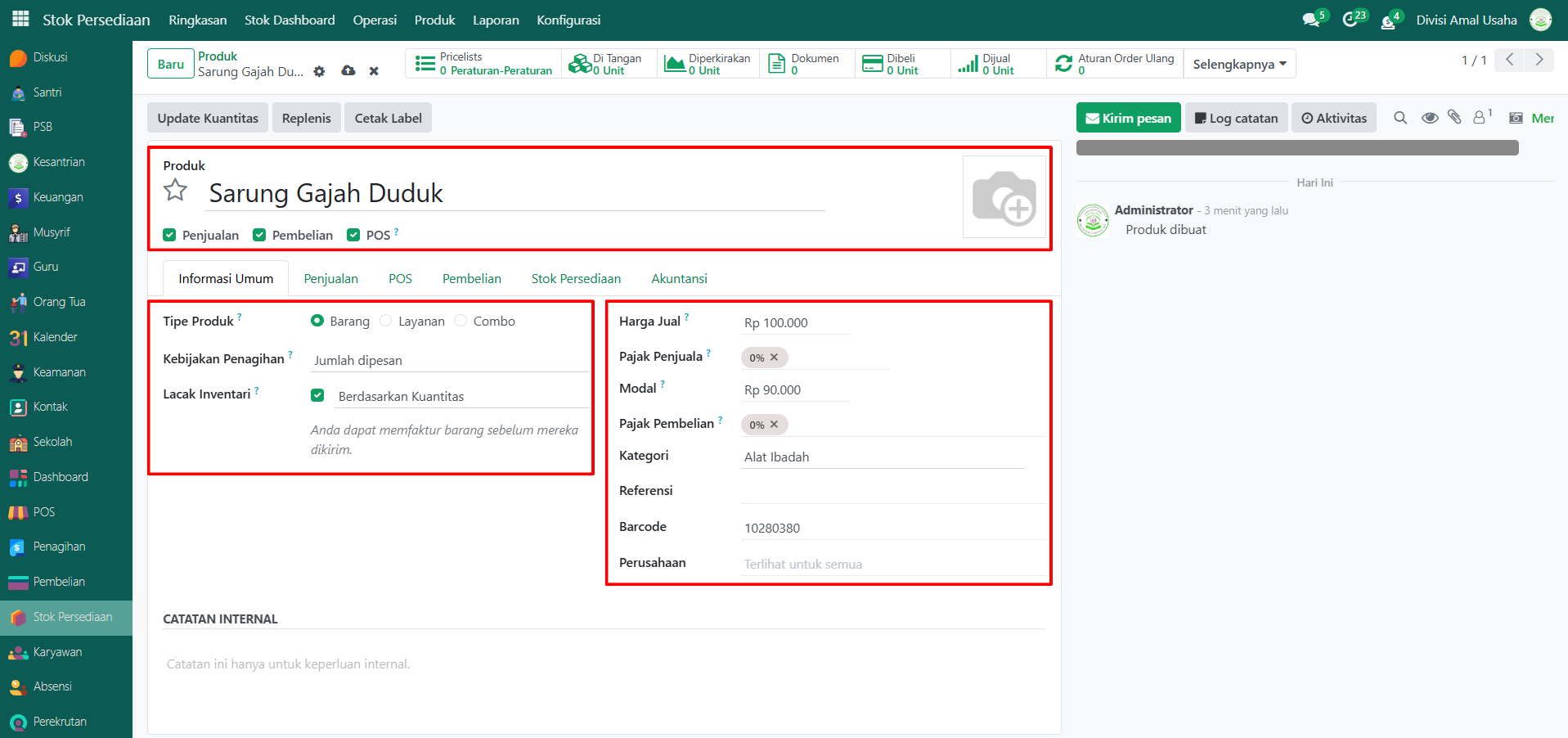Open the Konfigurasi menu
This screenshot has height=738, width=1568.
[568, 20]
